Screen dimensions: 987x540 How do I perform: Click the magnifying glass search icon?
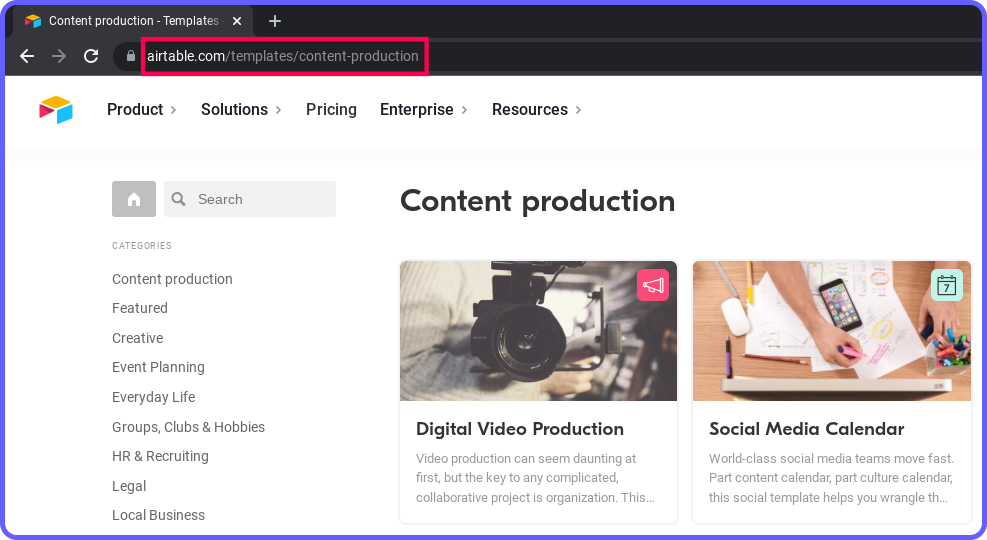[x=179, y=199]
